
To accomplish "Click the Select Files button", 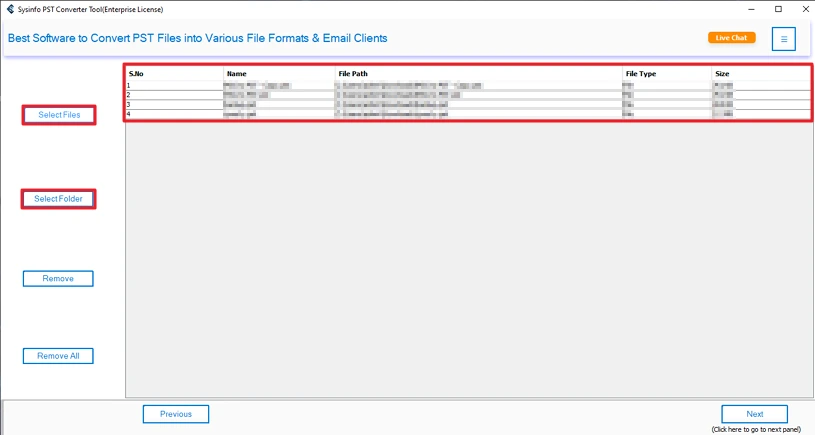I will [x=59, y=115].
